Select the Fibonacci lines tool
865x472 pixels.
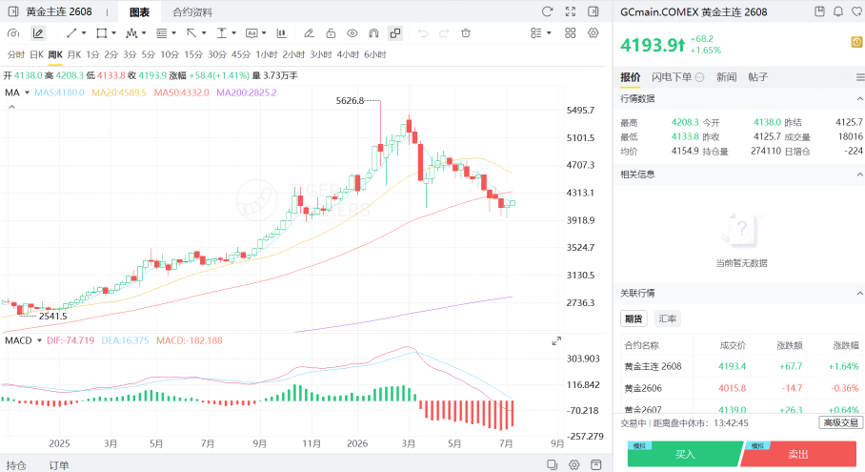[162, 34]
